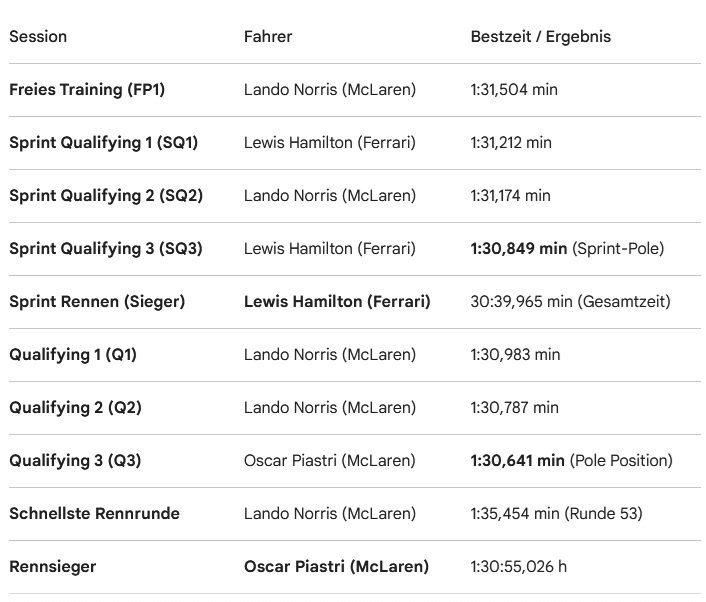This screenshot has width=706, height=602.
Task: Click the Session column header
Action: [x=38, y=37]
